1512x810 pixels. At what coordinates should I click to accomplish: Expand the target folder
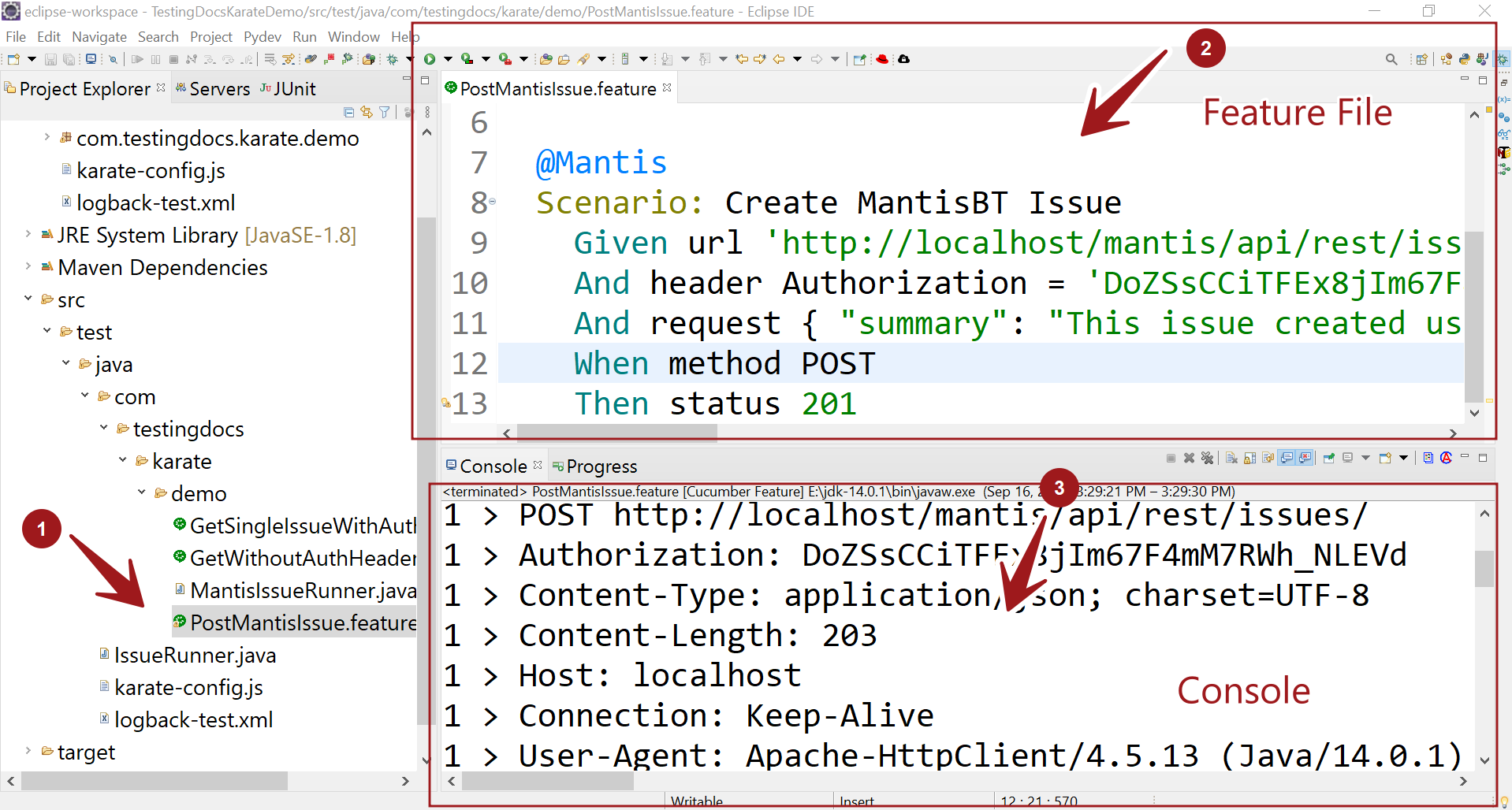coord(28,751)
